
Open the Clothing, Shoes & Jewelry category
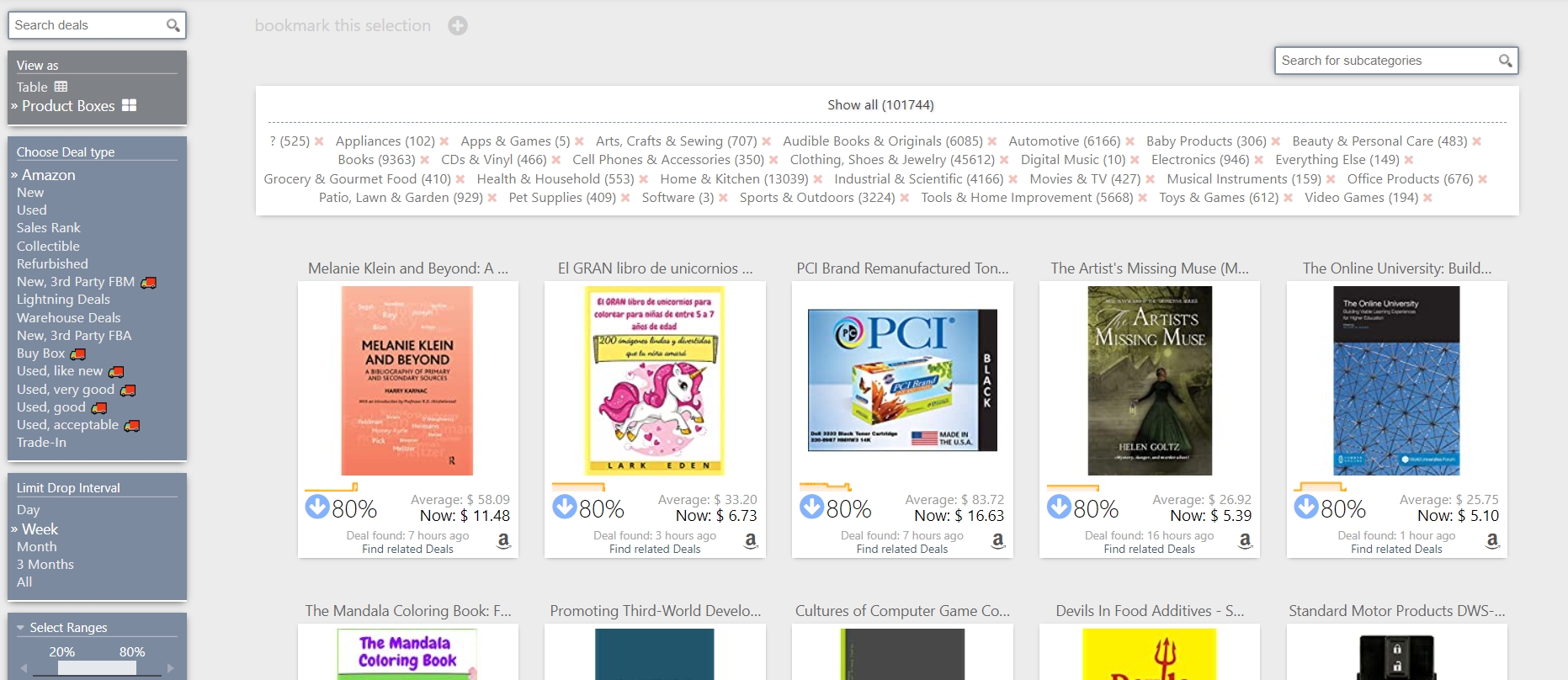892,160
